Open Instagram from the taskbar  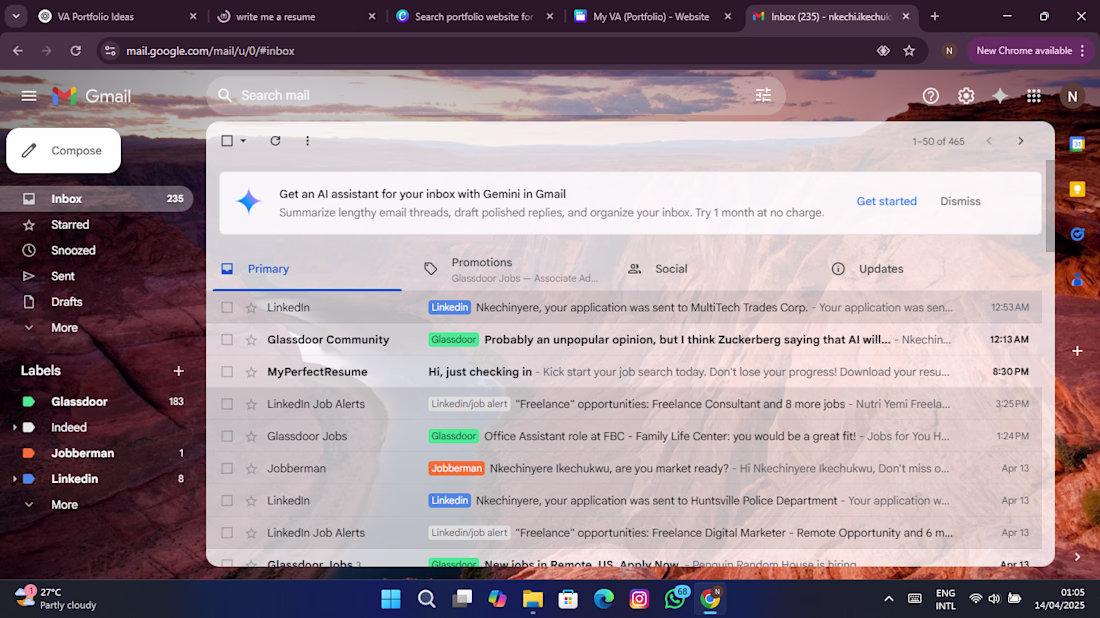click(638, 598)
